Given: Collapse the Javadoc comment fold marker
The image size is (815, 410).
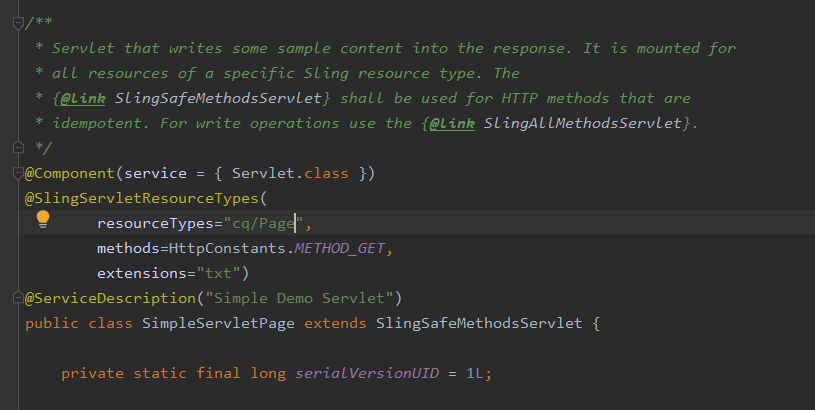Looking at the screenshot, I should pos(17,23).
